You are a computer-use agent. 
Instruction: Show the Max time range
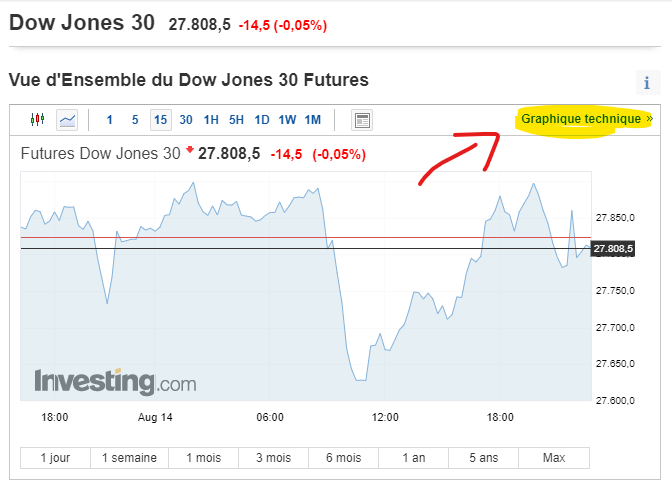pyautogui.click(x=554, y=458)
